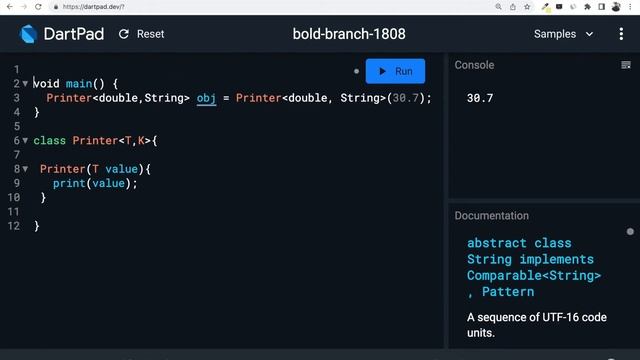Click 'print(value);' on line 9
This screenshot has height=360, width=640.
coord(95,183)
